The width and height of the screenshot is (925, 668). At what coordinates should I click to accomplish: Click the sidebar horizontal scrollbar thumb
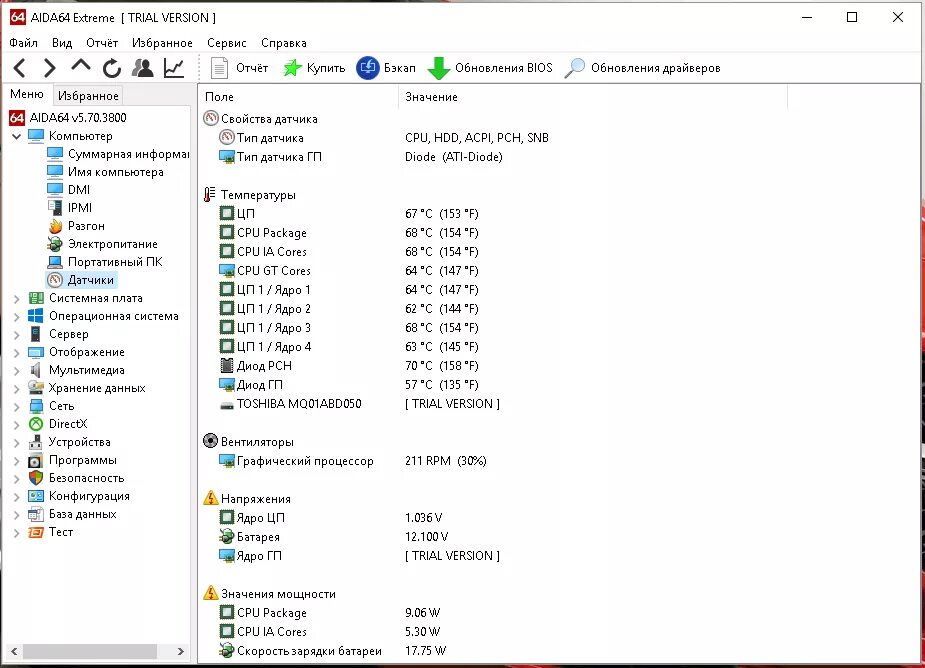90,651
